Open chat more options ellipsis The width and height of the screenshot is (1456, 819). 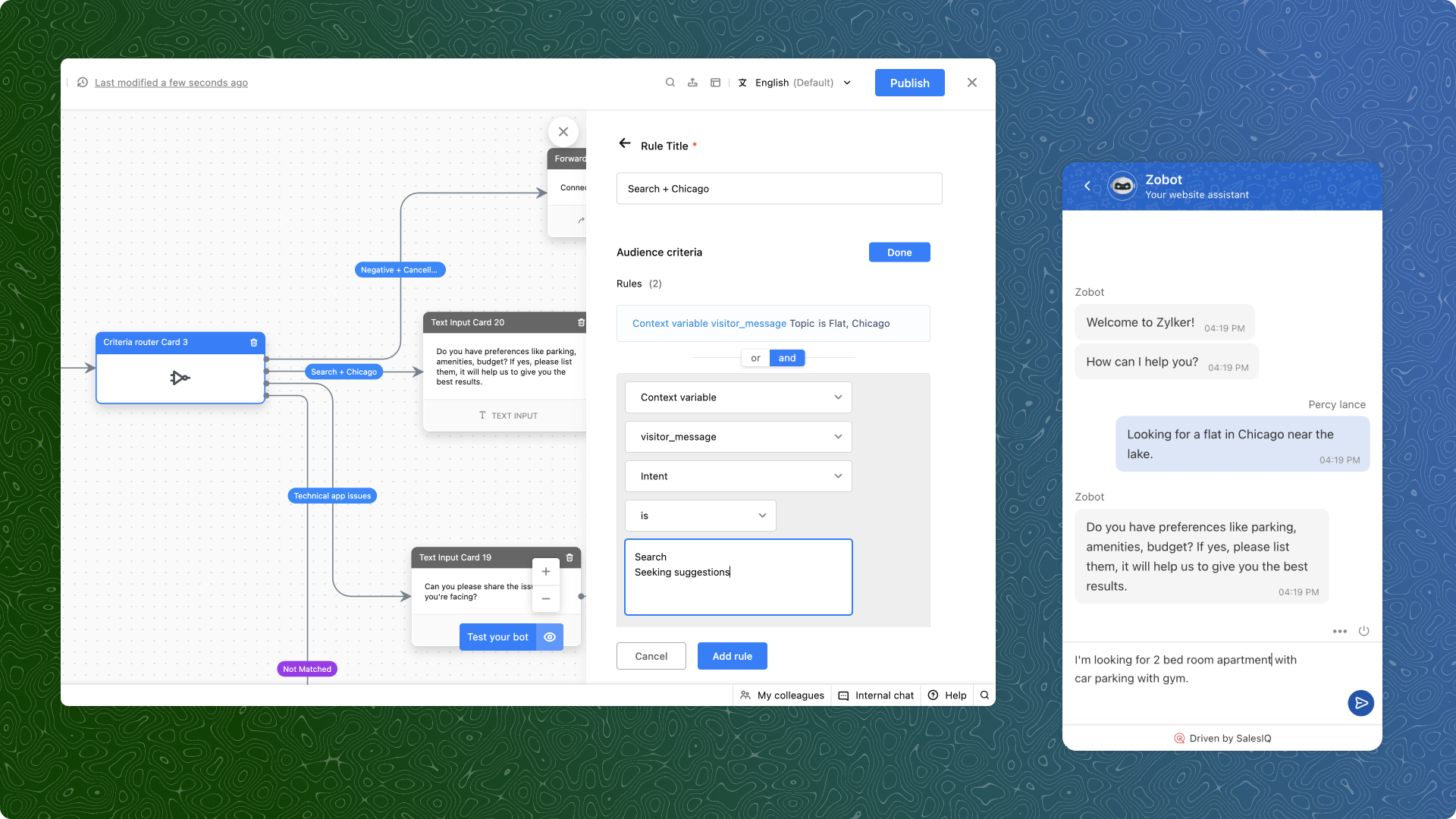[1339, 631]
